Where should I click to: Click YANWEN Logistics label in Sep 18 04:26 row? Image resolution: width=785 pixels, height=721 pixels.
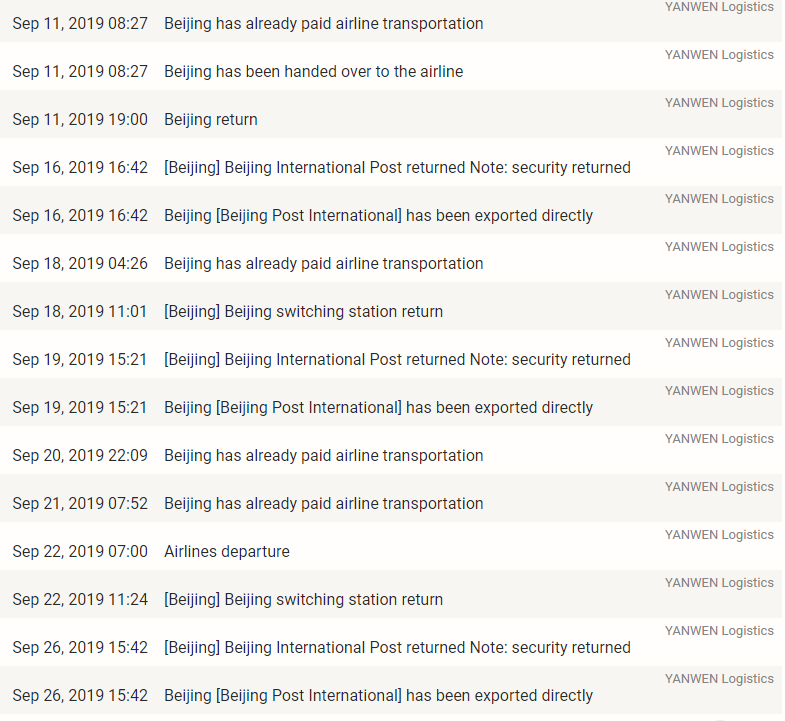(x=719, y=247)
